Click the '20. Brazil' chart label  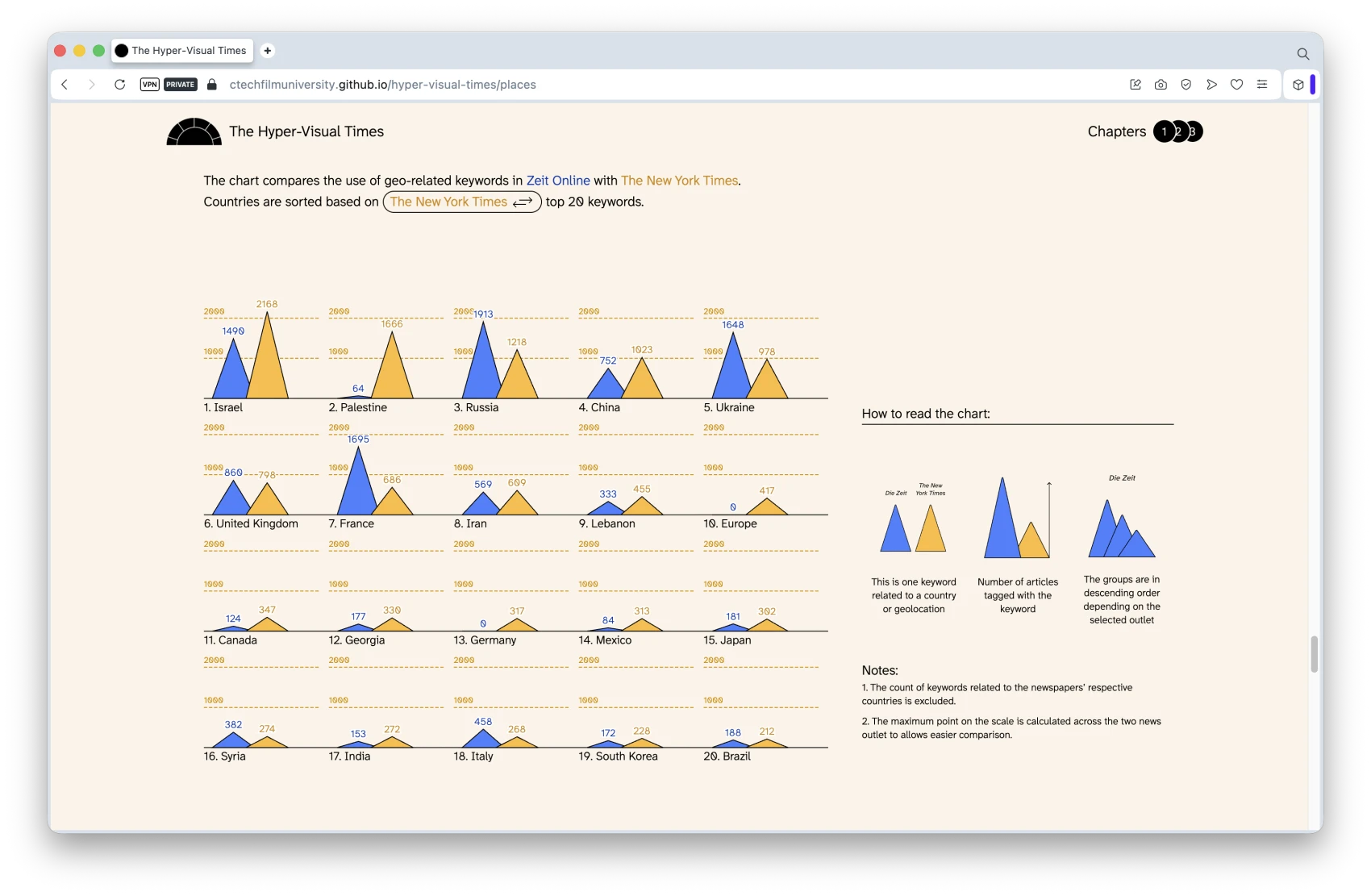coord(727,756)
